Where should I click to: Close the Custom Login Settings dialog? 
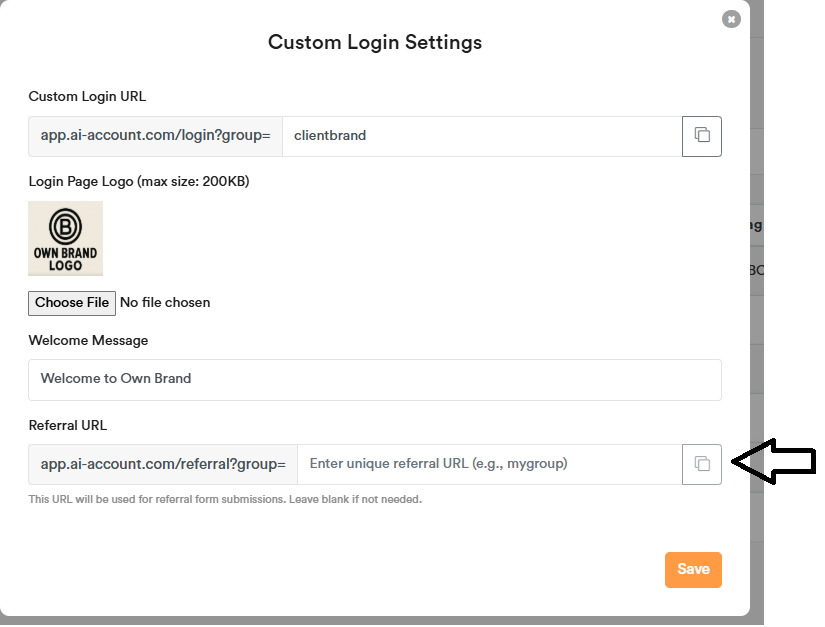[732, 19]
